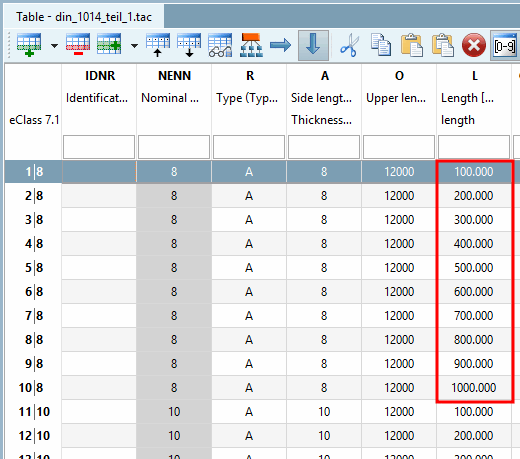Open the table search icon with glasses
Screen dimensions: 520x459
click(220, 45)
